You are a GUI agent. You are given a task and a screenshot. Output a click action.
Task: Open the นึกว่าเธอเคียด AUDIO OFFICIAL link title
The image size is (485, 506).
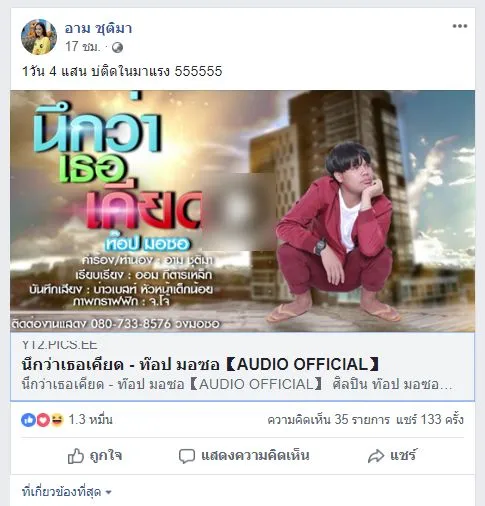coord(201,364)
